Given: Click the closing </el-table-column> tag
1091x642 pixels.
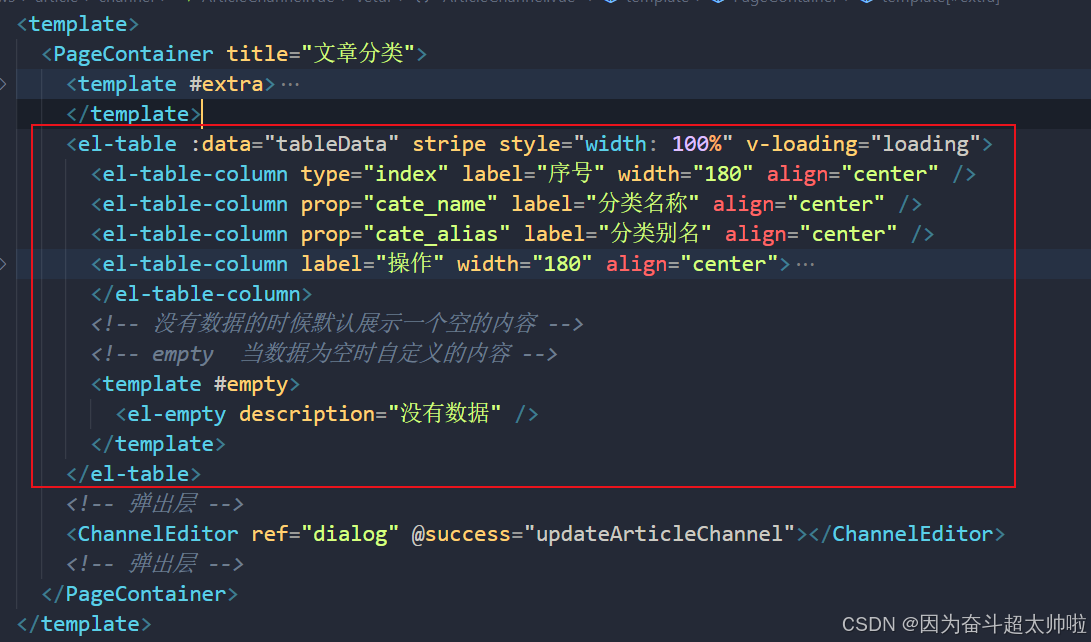Looking at the screenshot, I should [x=201, y=294].
